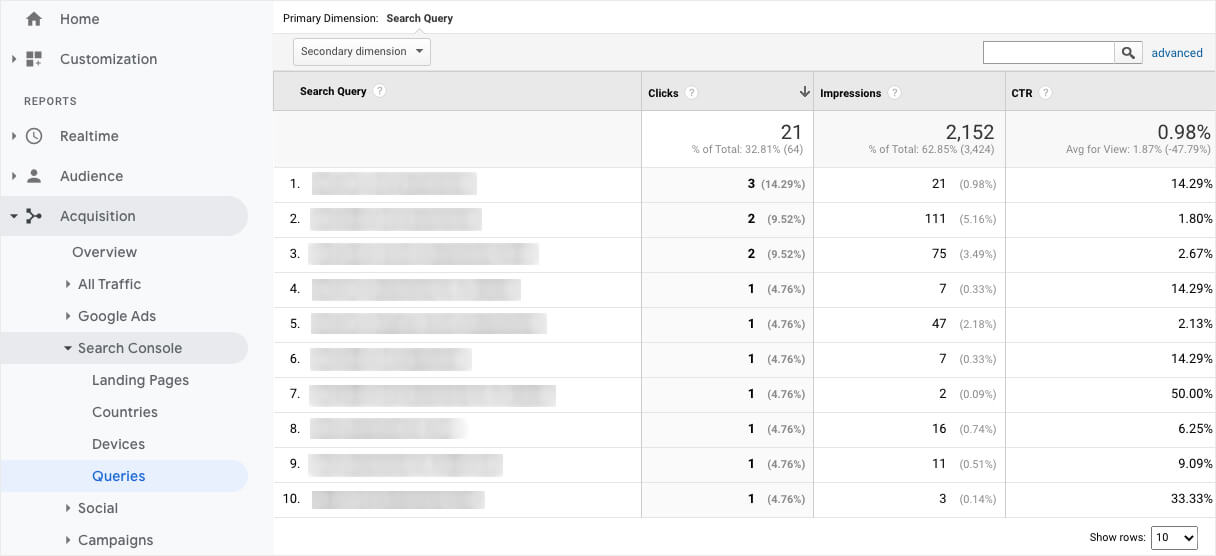The height and width of the screenshot is (556, 1216).
Task: Open help tooltip next to Impressions
Action: 895,93
